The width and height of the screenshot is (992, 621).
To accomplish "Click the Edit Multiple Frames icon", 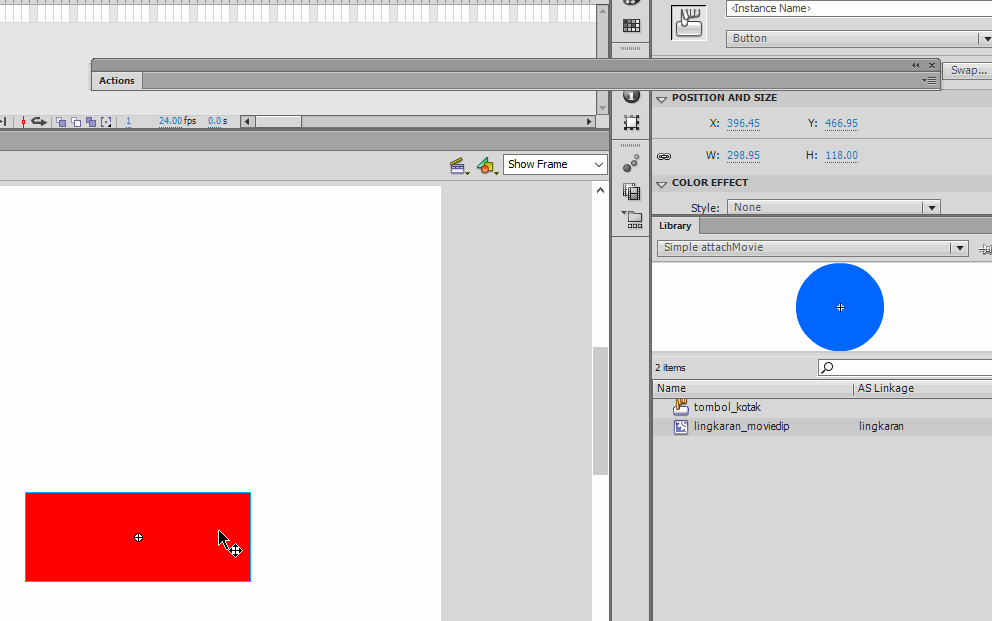I will (90, 121).
